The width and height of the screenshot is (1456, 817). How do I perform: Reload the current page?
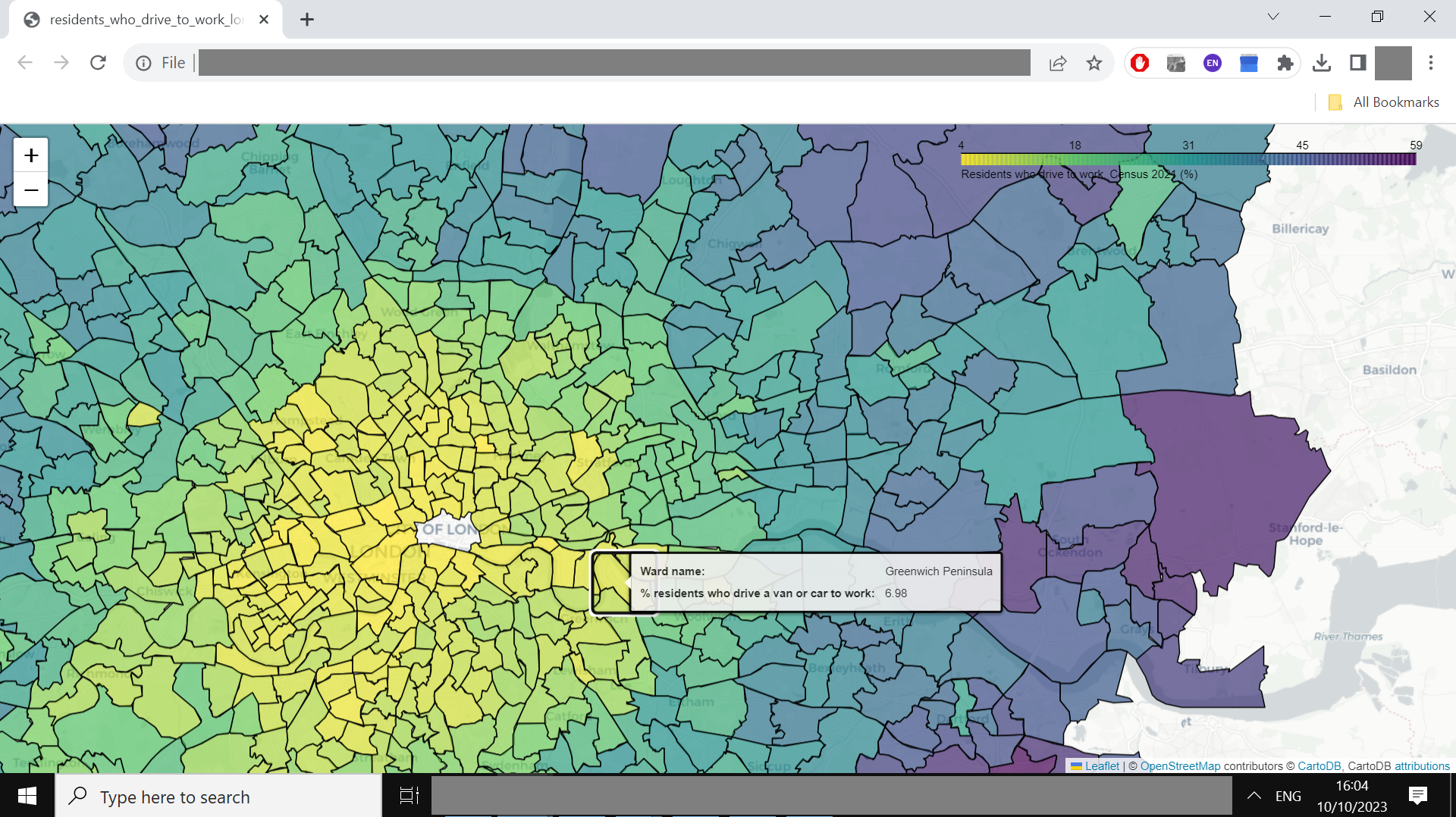[98, 63]
